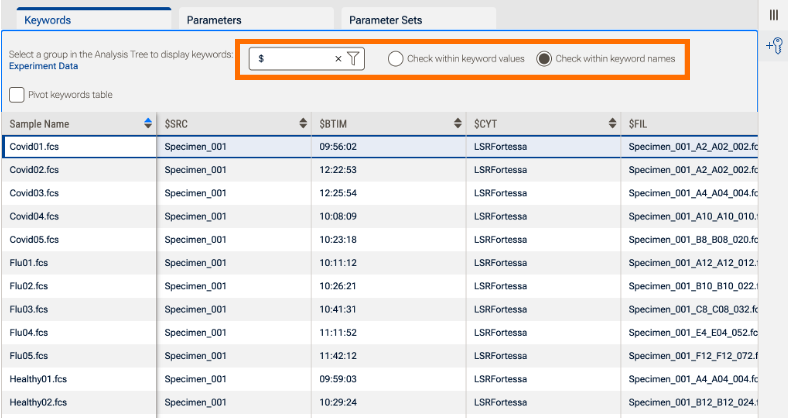
Task: Switch to the Parameters tab
Action: [x=255, y=19]
